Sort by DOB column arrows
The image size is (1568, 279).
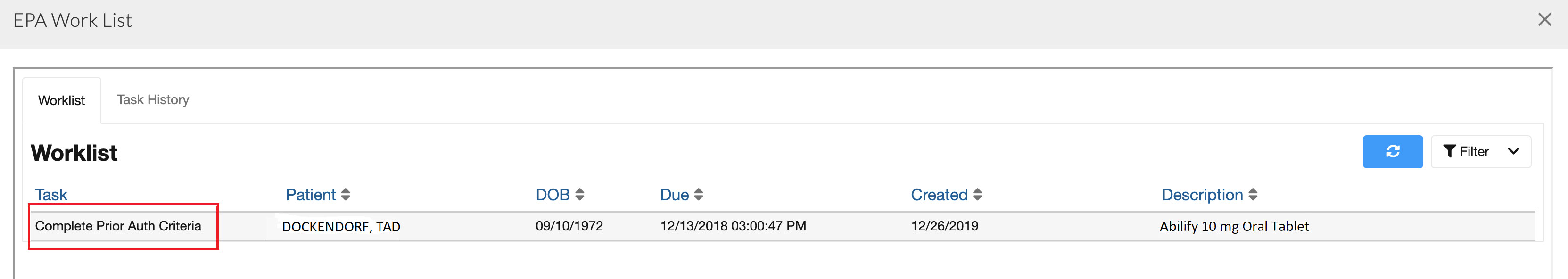point(579,195)
